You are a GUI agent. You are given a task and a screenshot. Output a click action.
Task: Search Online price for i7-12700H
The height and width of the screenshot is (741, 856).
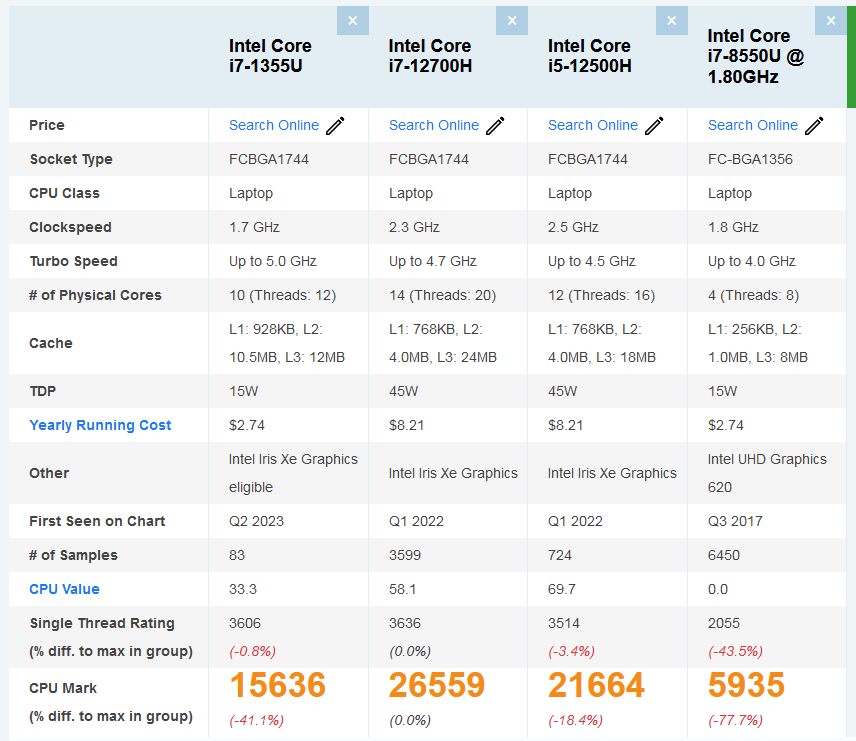[434, 125]
